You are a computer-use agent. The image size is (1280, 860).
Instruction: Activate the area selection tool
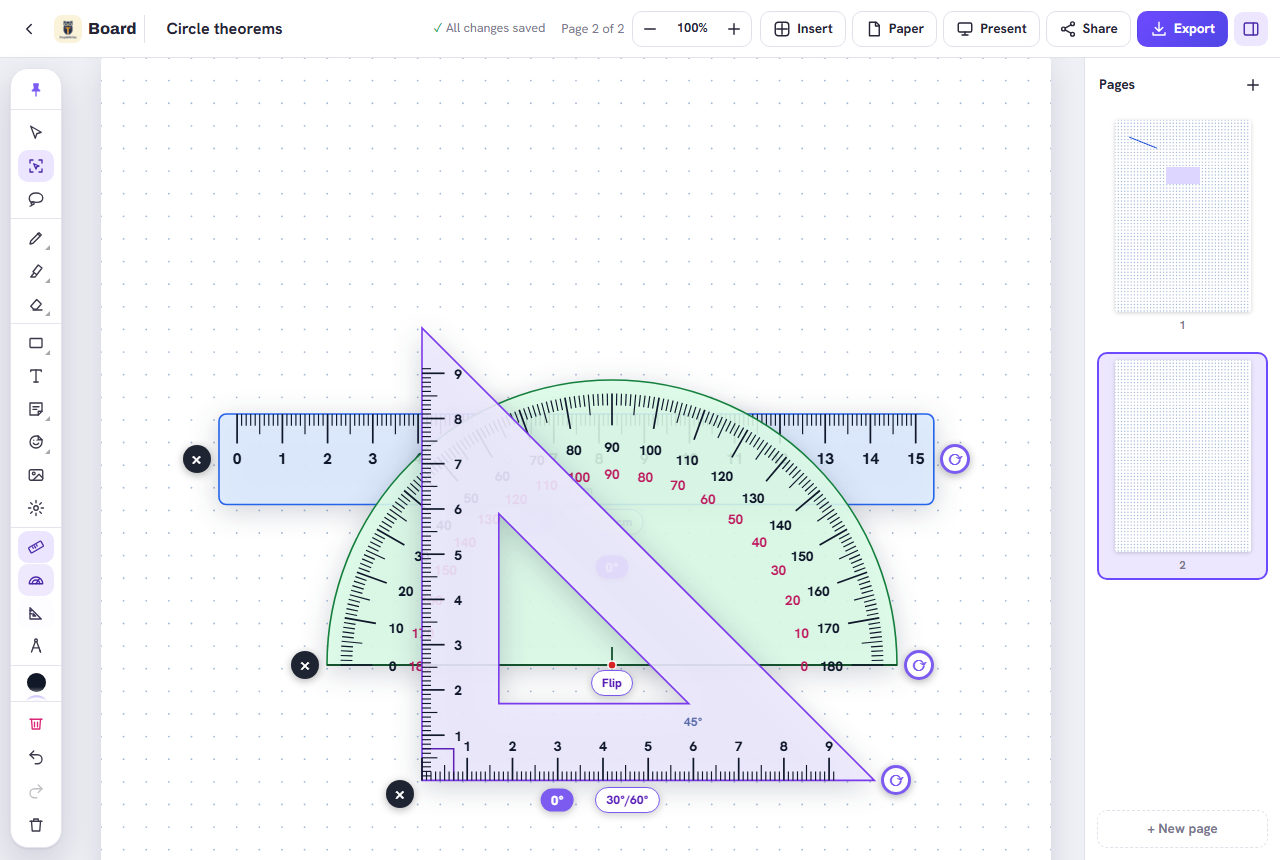click(x=36, y=166)
